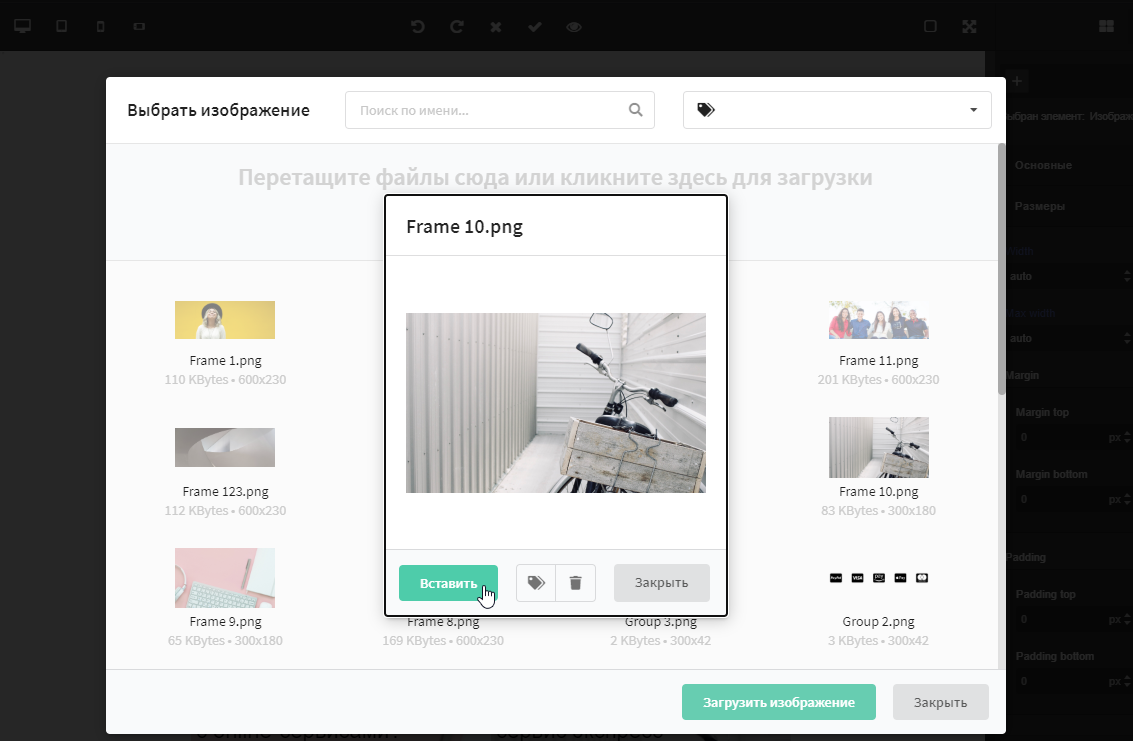Switch to tablet view icon
Viewport: 1133px width, 741px height.
point(61,26)
